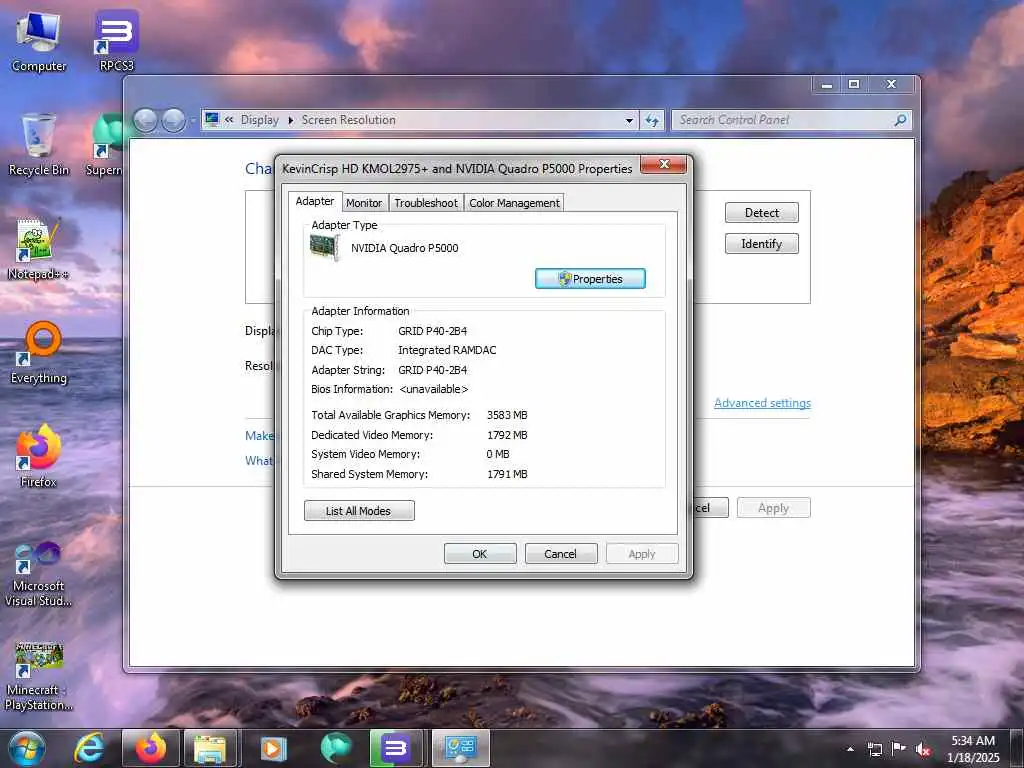Click the Show desktop strip in taskbar
This screenshot has height=768, width=1024.
pos(1018,748)
